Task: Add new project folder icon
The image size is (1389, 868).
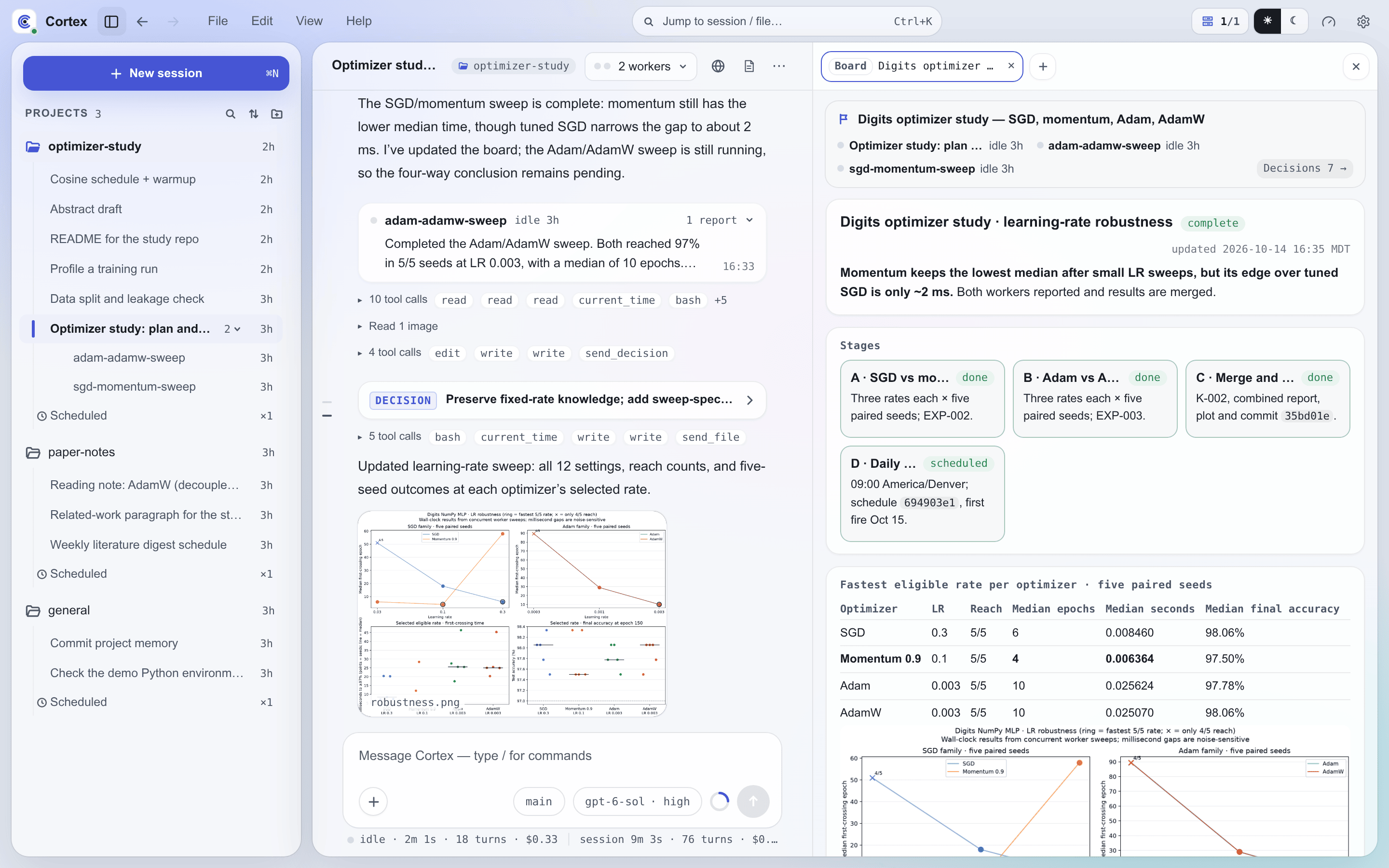Action: click(277, 114)
